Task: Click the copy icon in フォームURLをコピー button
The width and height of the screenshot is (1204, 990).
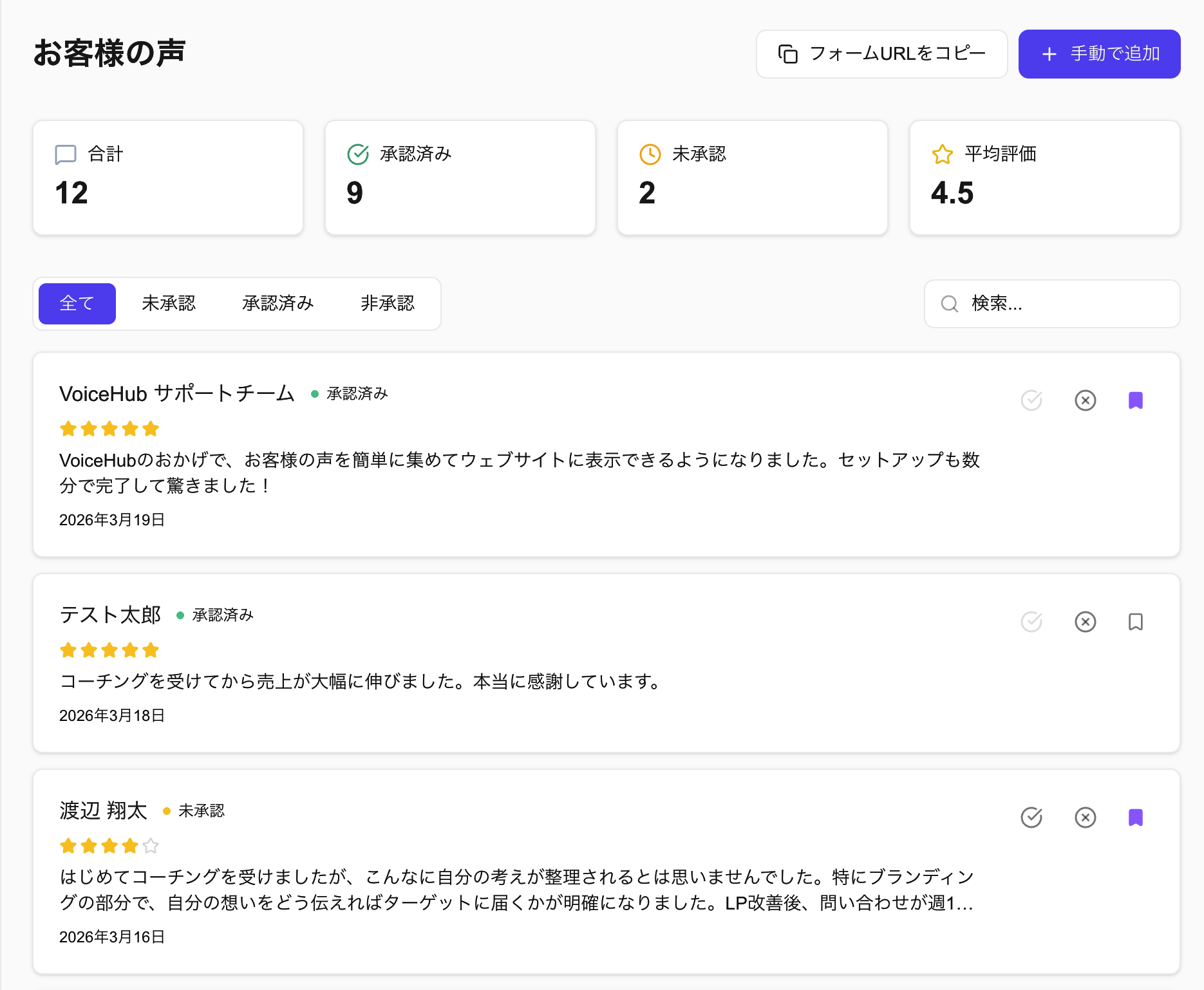Action: [787, 53]
